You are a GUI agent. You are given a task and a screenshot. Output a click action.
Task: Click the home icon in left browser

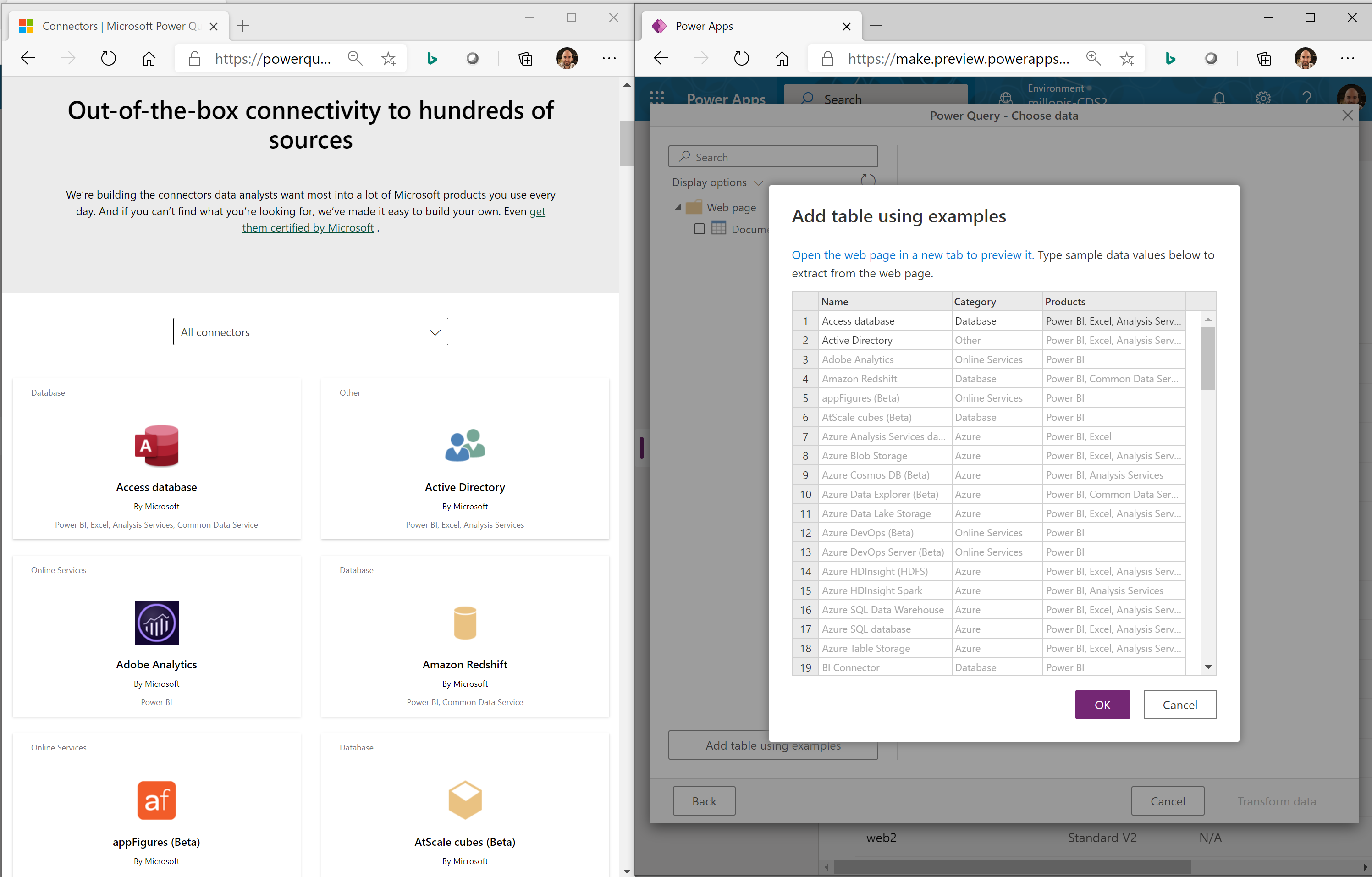pos(149,58)
